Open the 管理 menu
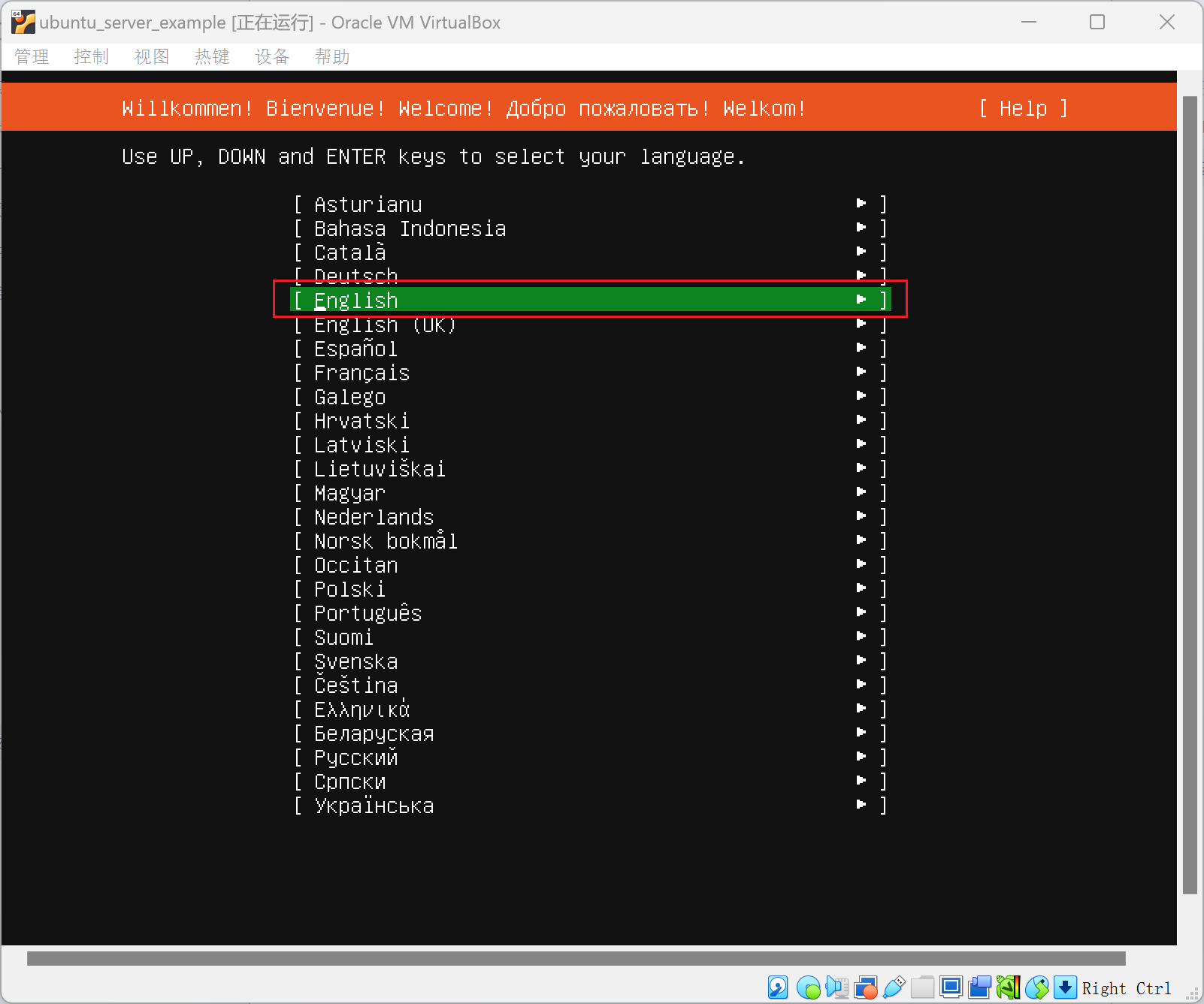The width and height of the screenshot is (1204, 1004). (32, 57)
